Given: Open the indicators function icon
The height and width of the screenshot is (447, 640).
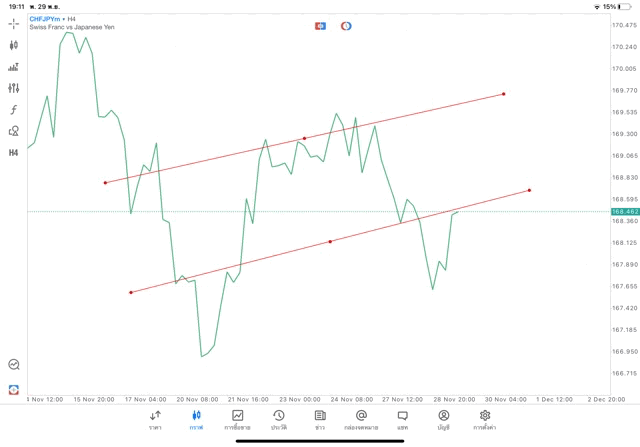Looking at the screenshot, I should point(14,110).
